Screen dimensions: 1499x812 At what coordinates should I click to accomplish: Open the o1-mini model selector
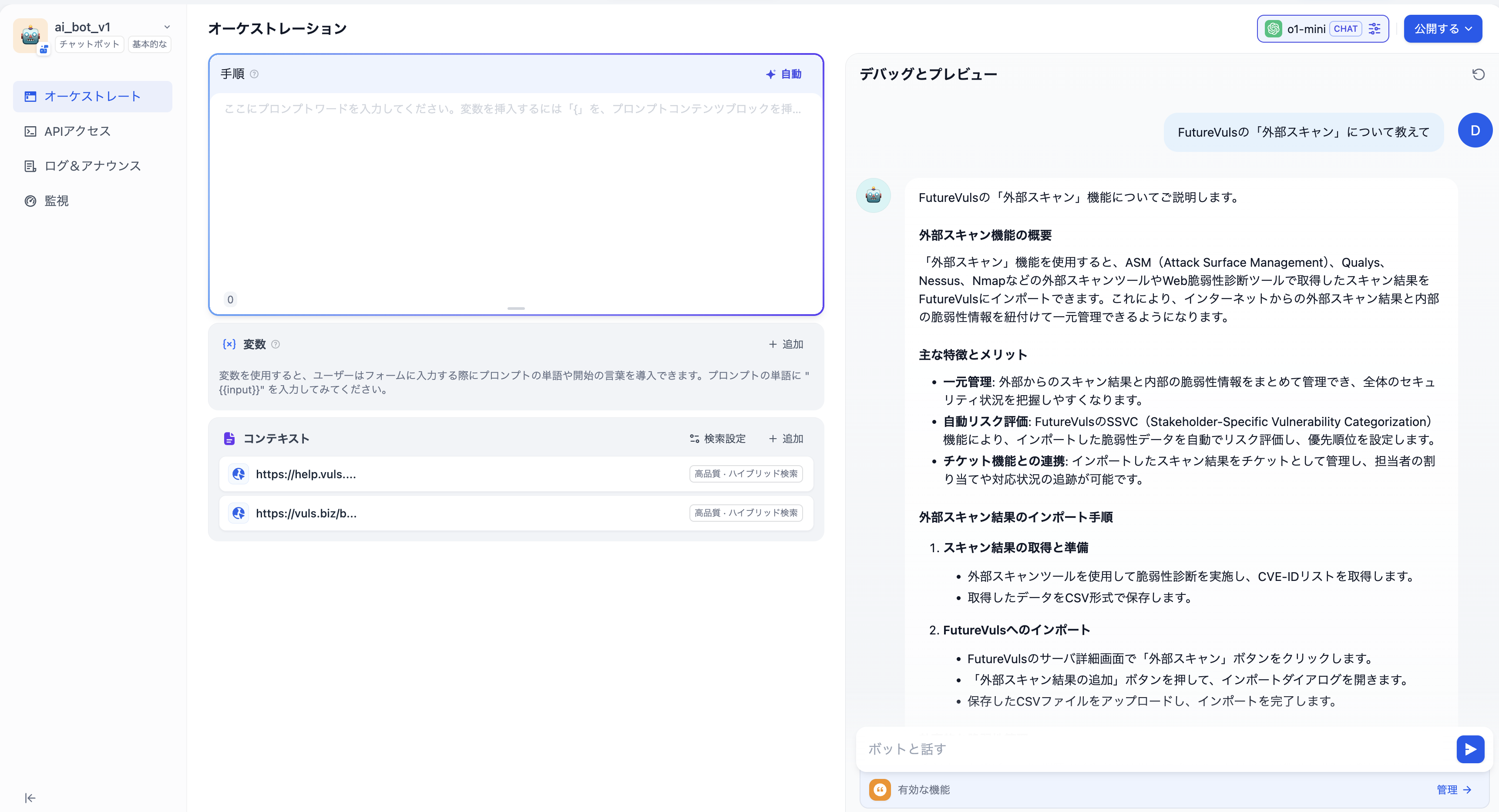tap(1306, 28)
